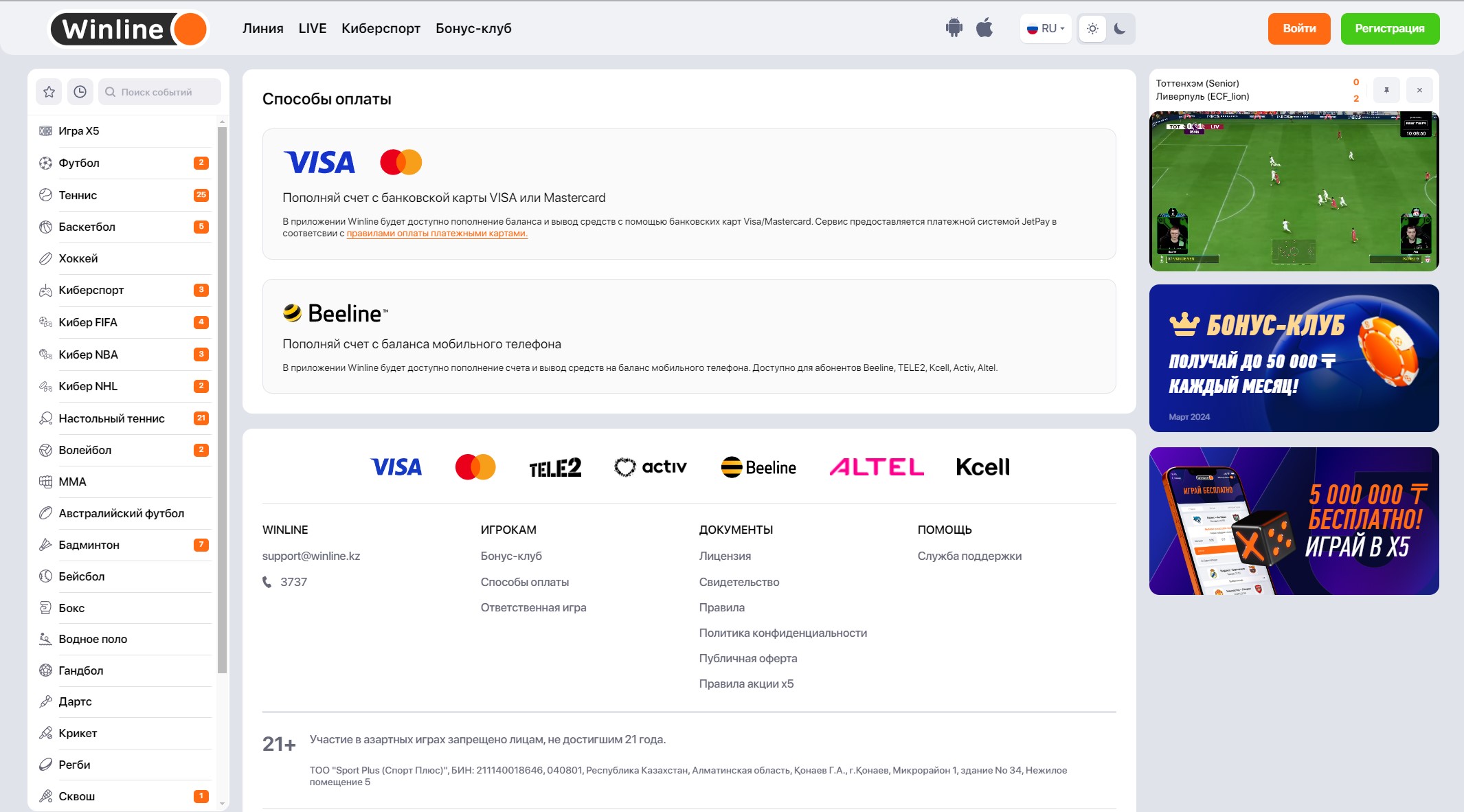This screenshot has height=812, width=1464.
Task: Open the Бонус-клуб navigation icon
Action: [x=474, y=27]
